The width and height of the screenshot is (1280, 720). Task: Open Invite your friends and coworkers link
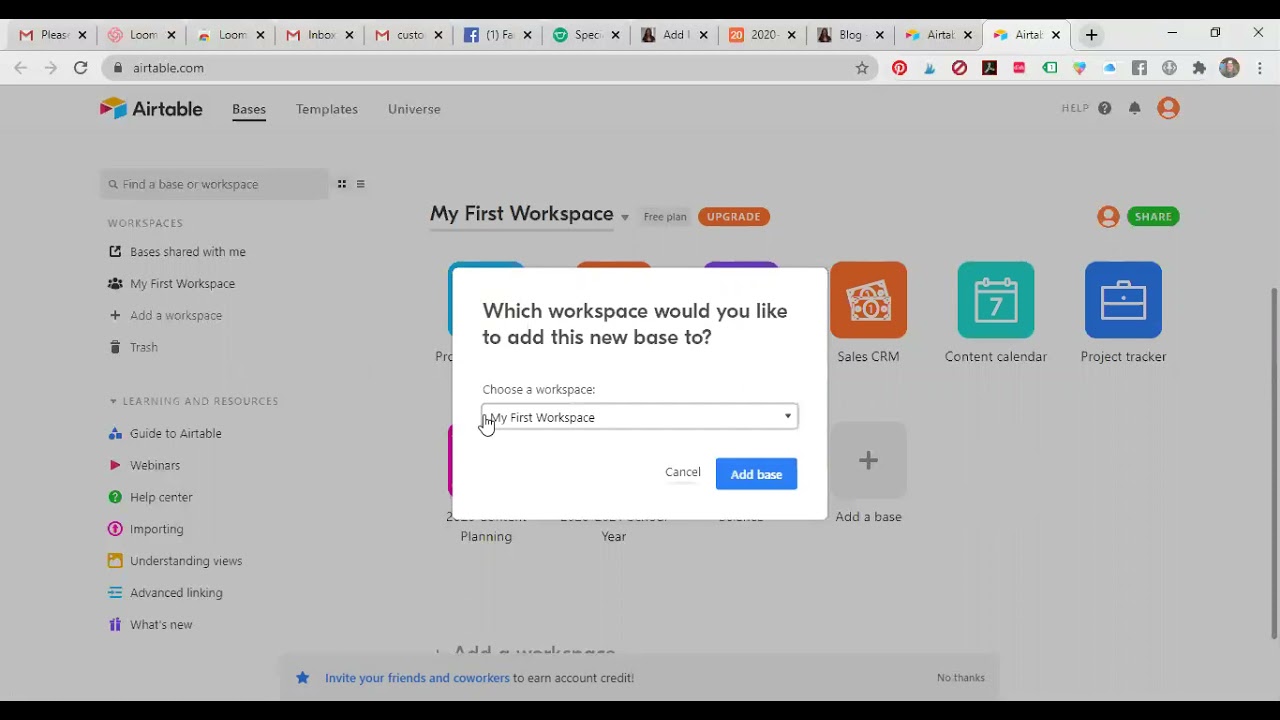coord(417,678)
